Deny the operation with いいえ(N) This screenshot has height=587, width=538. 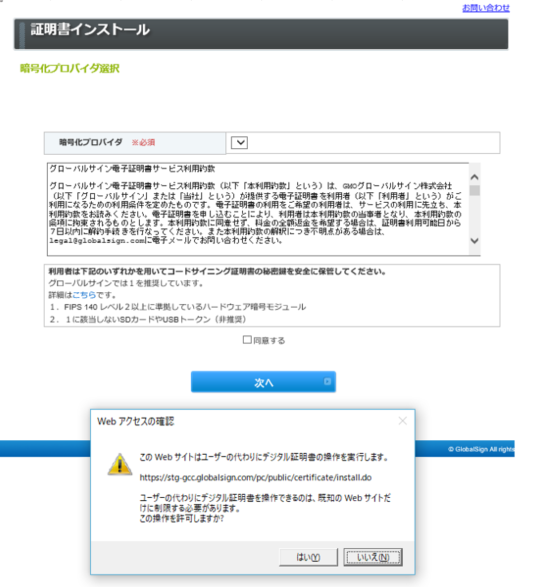[x=373, y=557]
